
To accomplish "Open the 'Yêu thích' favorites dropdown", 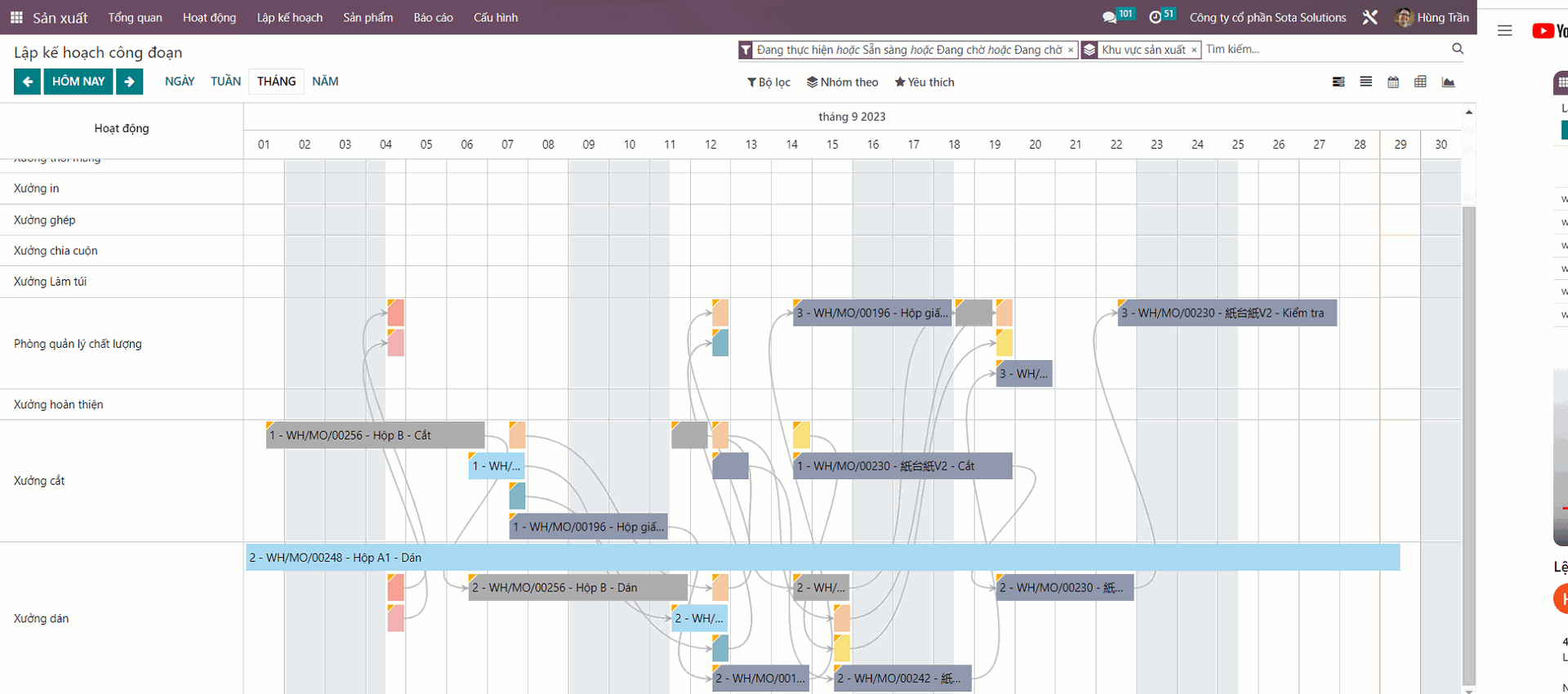I will (x=924, y=82).
